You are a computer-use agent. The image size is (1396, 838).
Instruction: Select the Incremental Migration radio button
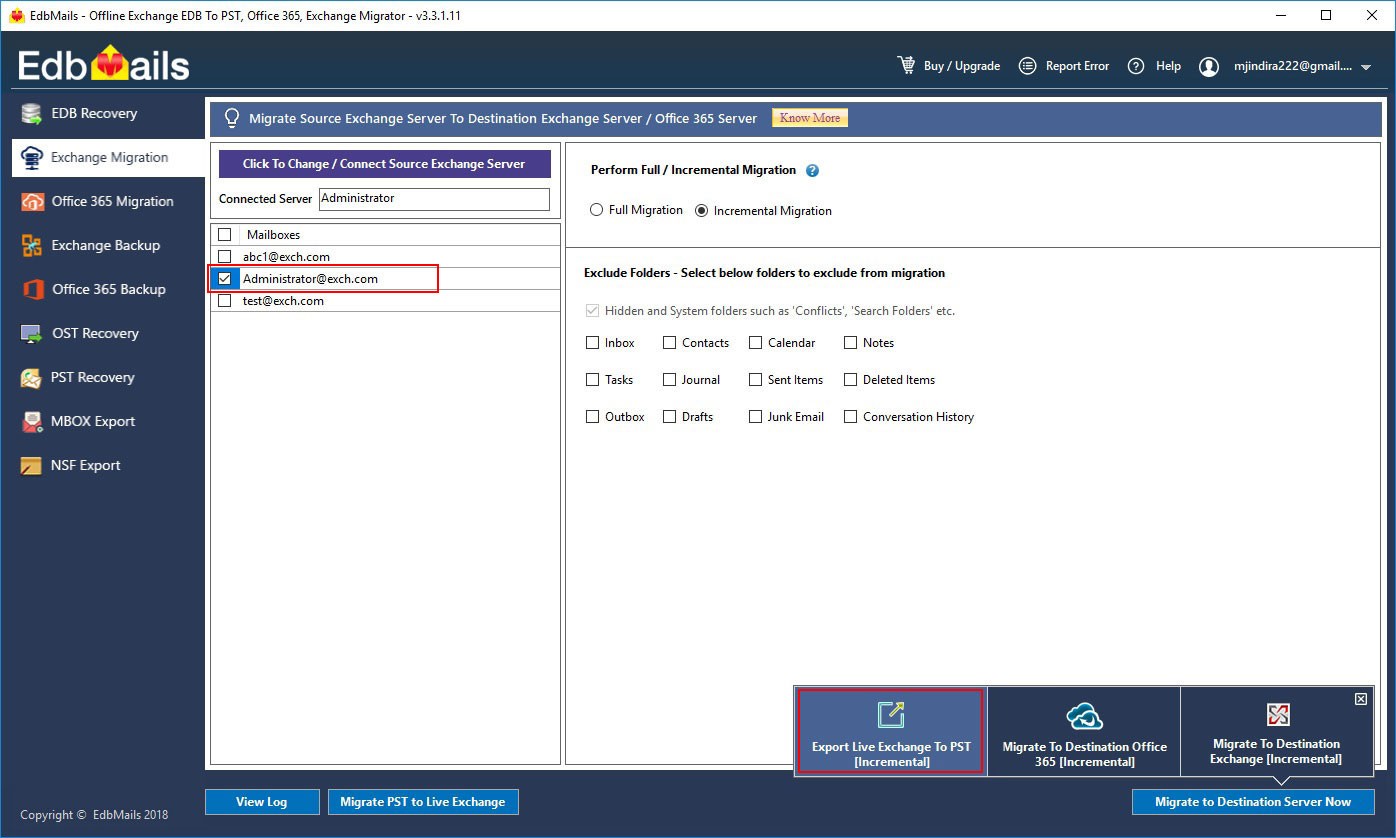702,211
